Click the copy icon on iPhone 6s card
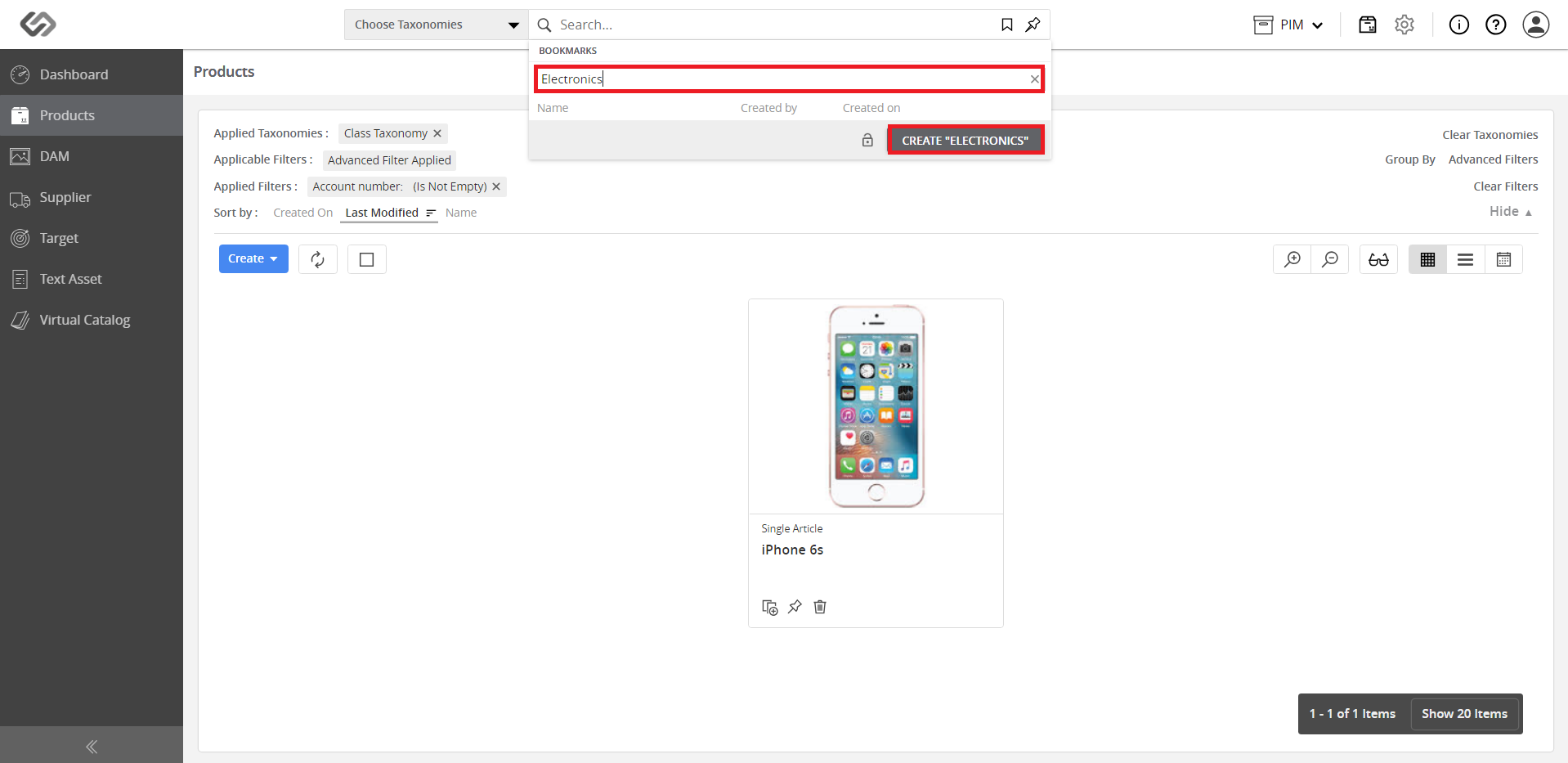The height and width of the screenshot is (763, 1568). point(769,607)
